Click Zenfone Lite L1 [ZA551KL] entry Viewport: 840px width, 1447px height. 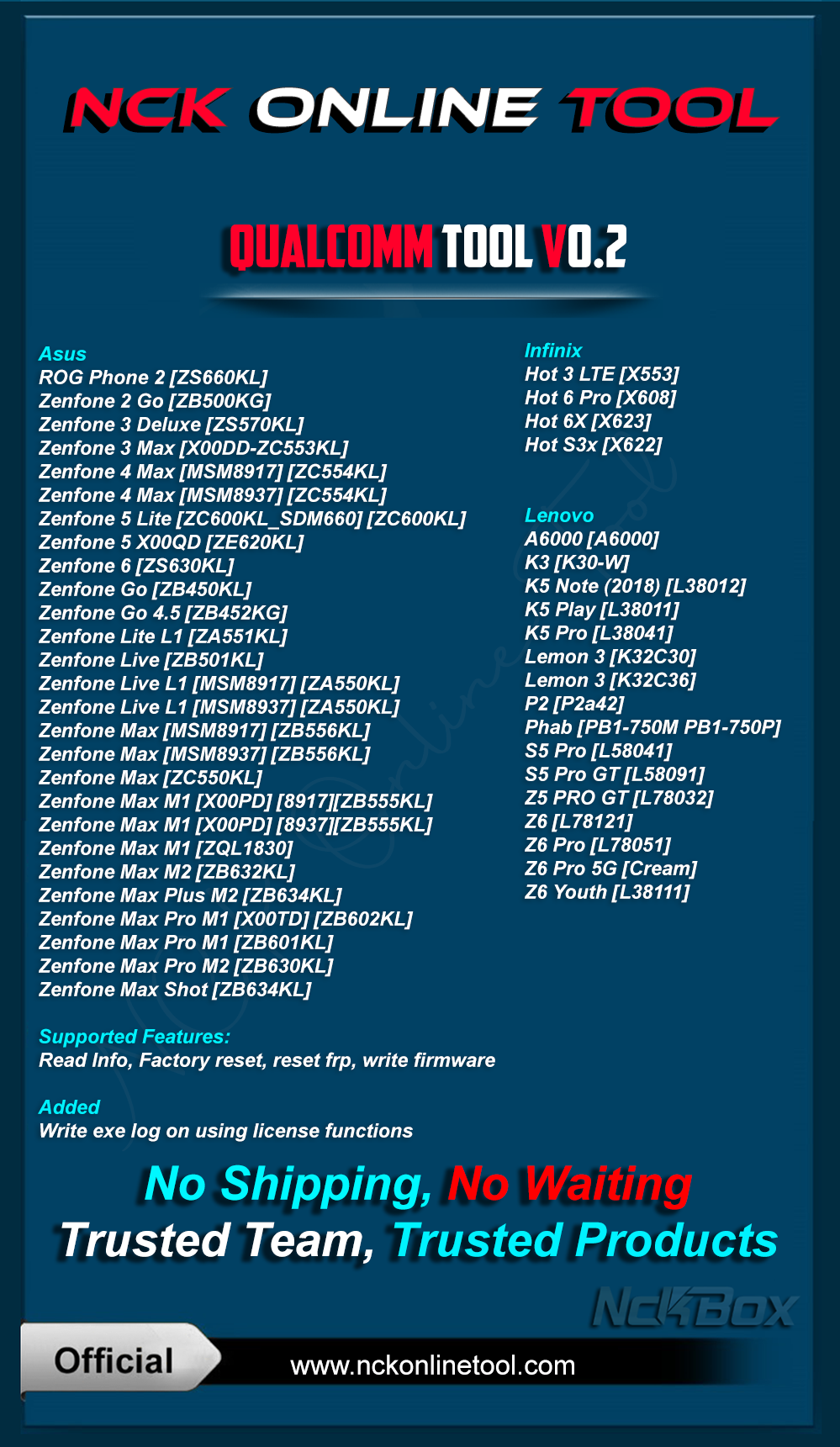click(x=163, y=636)
